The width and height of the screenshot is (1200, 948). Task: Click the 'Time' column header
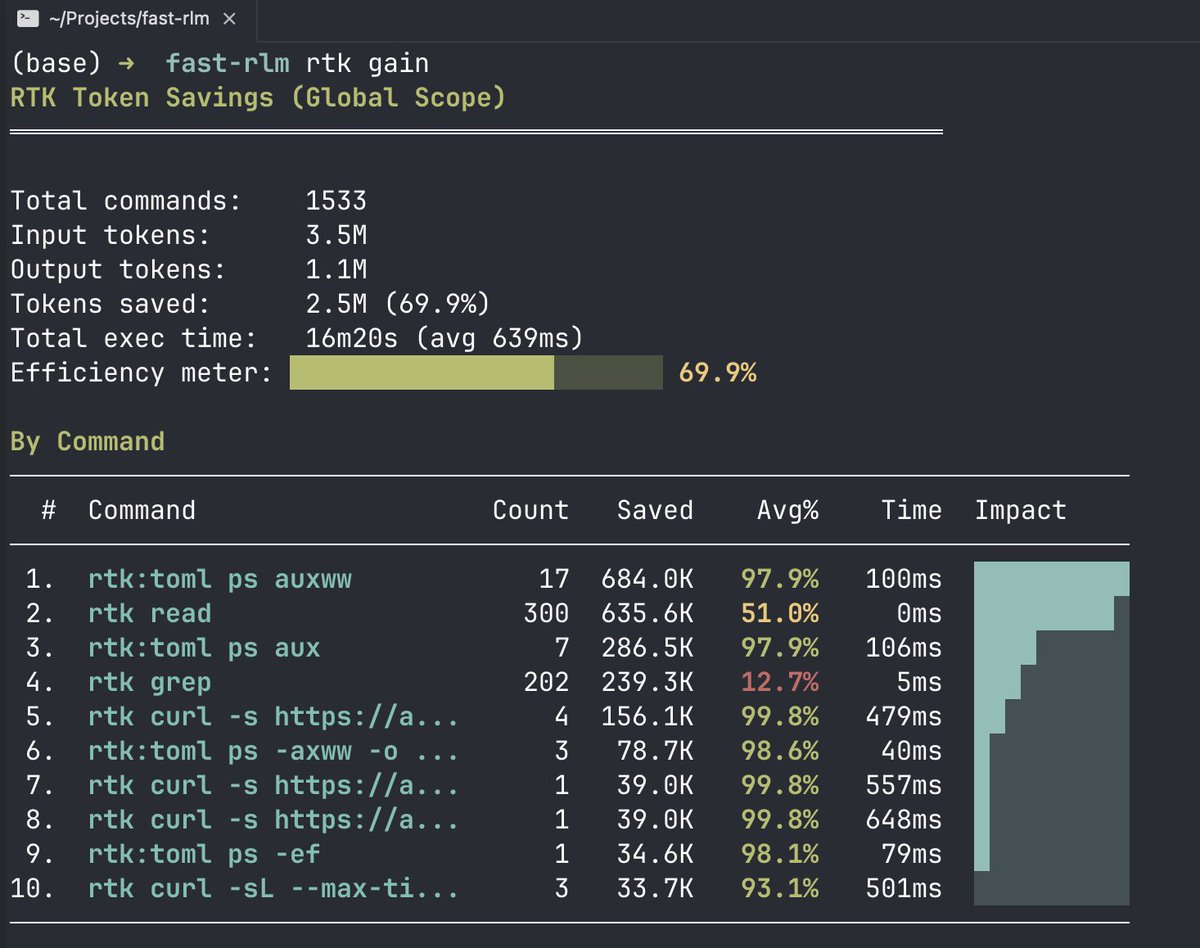(911, 510)
